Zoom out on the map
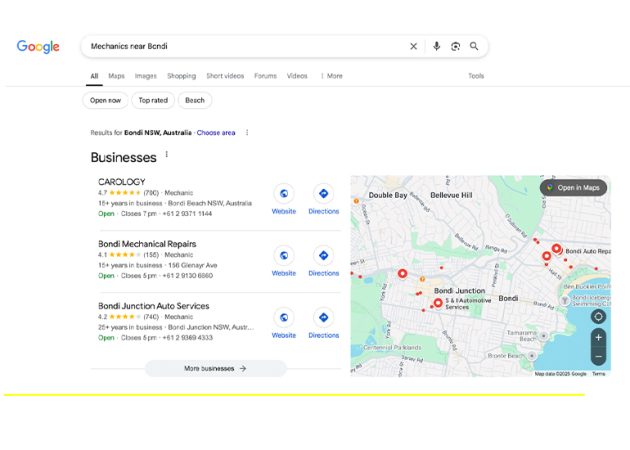This screenshot has width=630, height=450. 598,356
